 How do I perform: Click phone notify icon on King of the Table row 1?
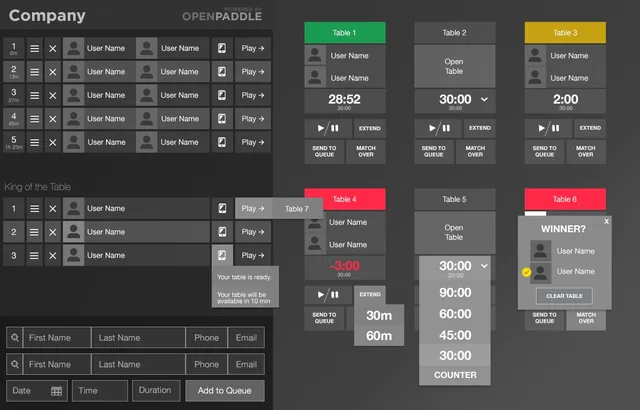pos(222,208)
